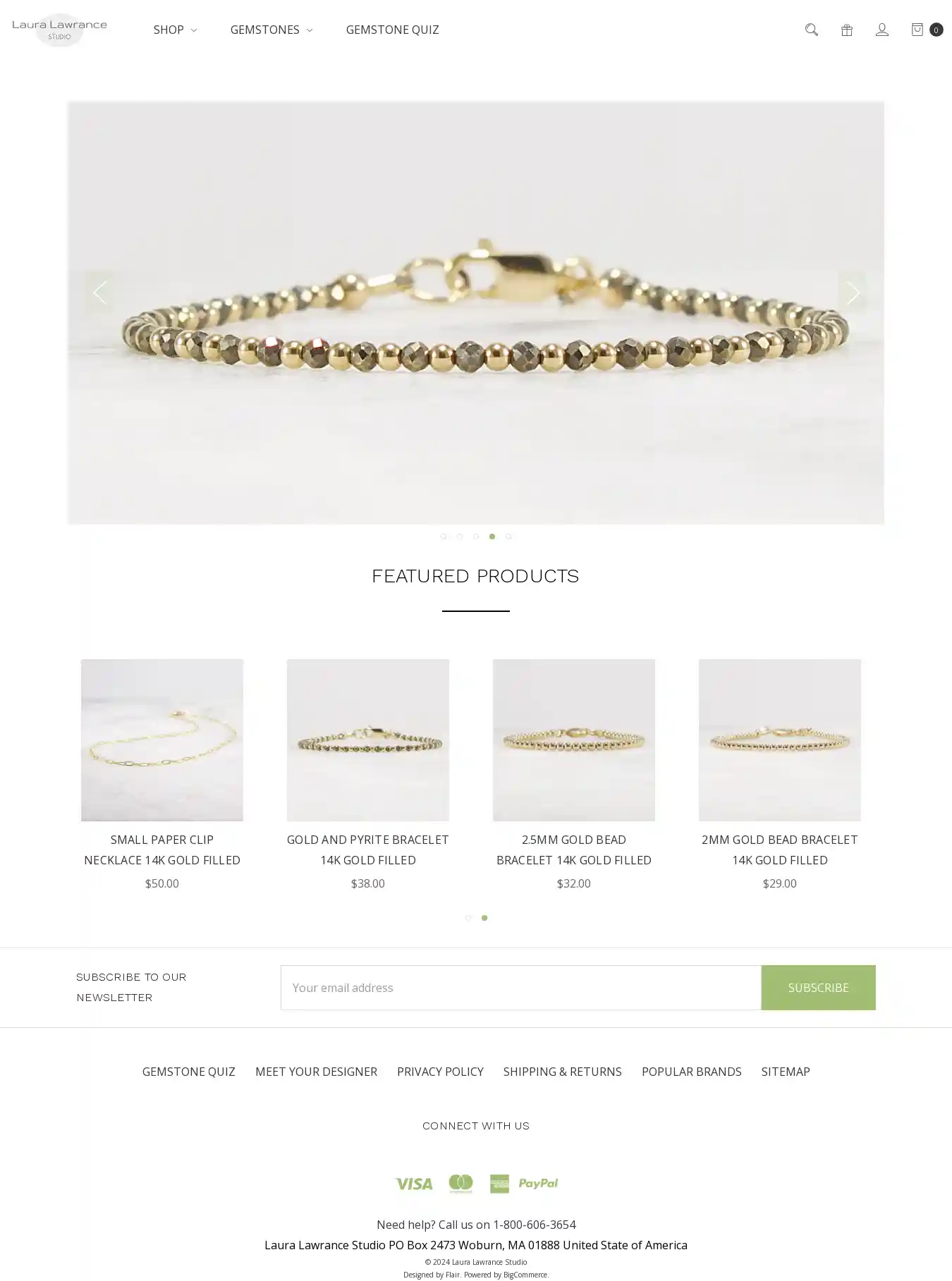Screen dimensions: 952x1281
Task: Open the account user icon
Action: [x=882, y=30]
